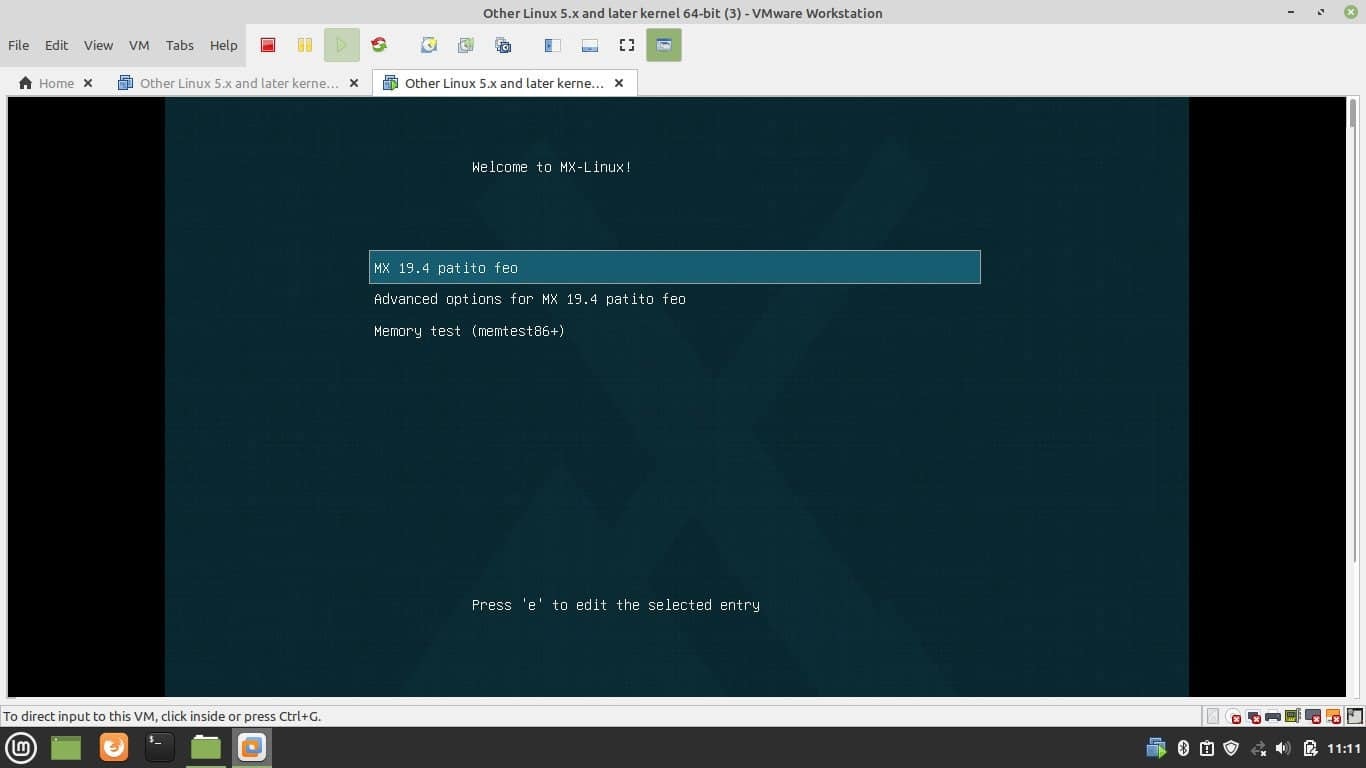Open the network connection tray icon
This screenshot has width=1366, height=768.
tap(1258, 748)
